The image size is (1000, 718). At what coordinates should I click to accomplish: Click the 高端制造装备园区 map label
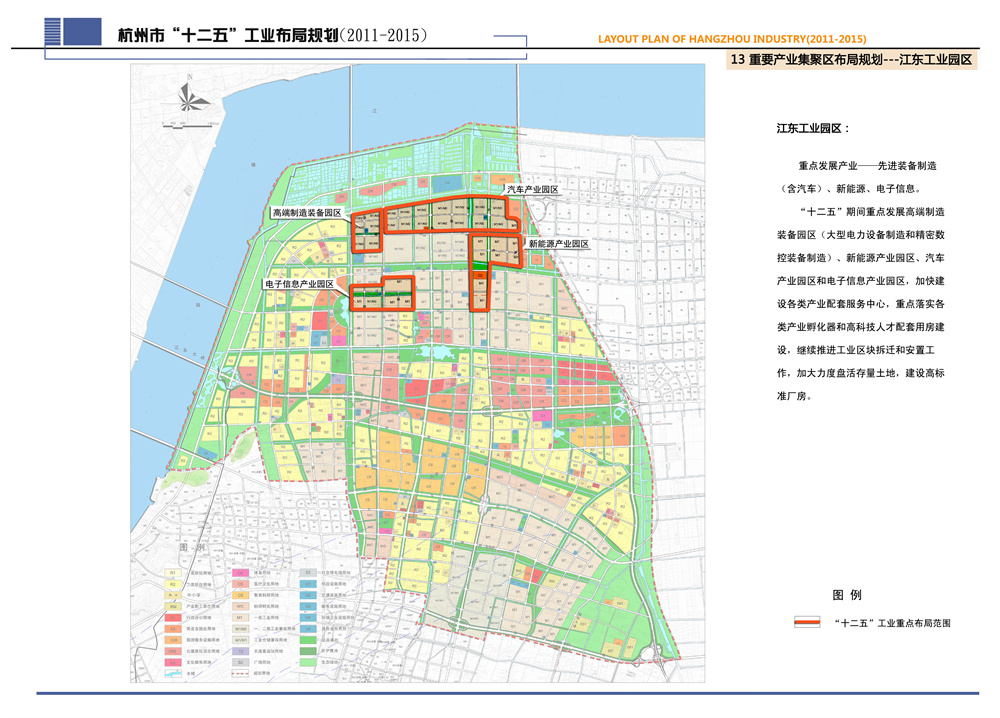[307, 213]
